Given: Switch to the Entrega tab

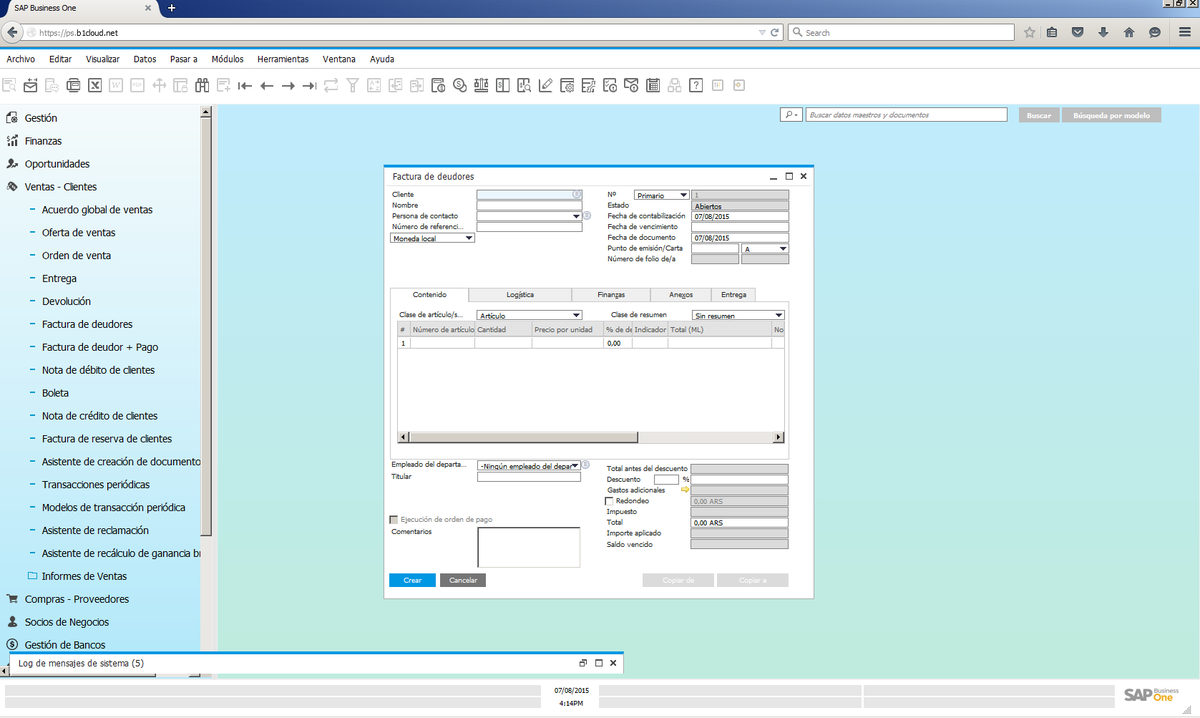Looking at the screenshot, I should pyautogui.click(x=733, y=295).
